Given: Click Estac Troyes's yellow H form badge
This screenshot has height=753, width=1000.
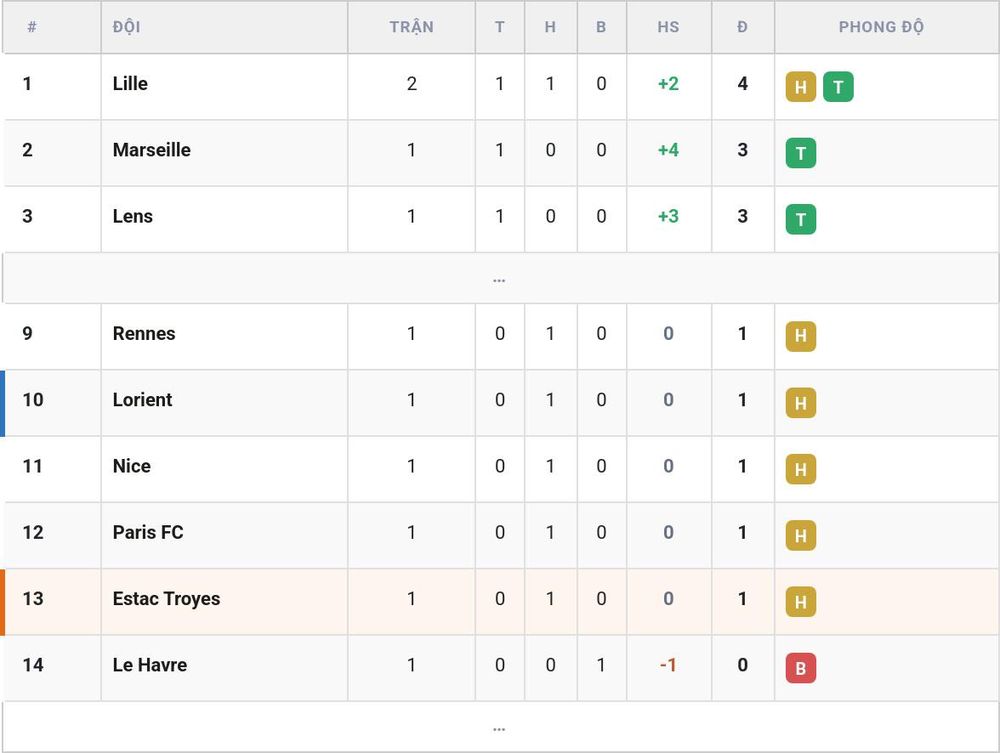Looking at the screenshot, I should click(800, 601).
